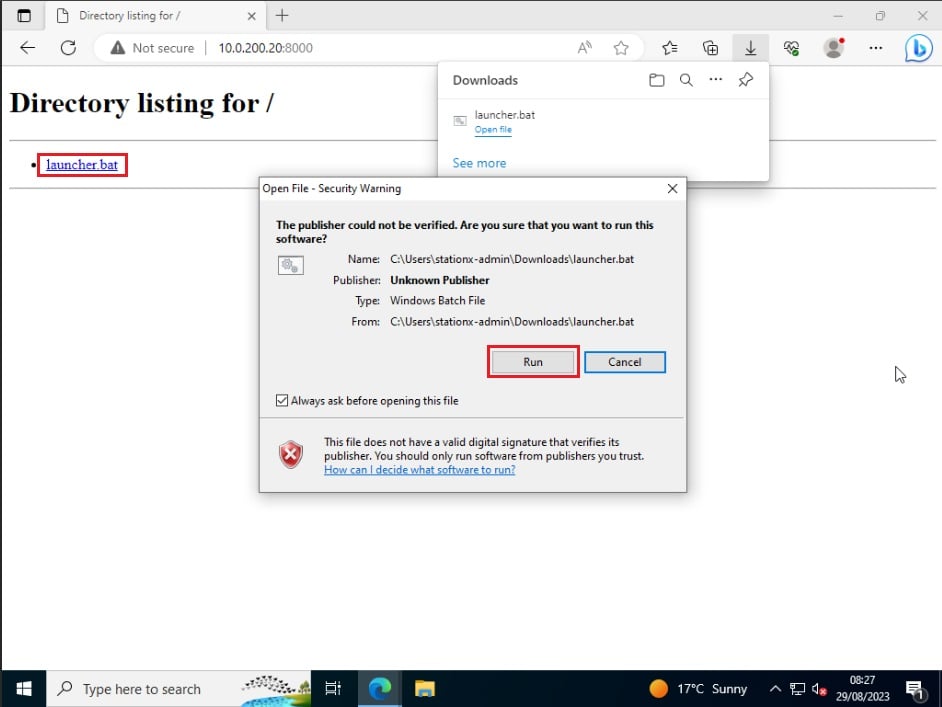
Task: Click launcher.bat file icon in Downloads
Action: coord(460,121)
